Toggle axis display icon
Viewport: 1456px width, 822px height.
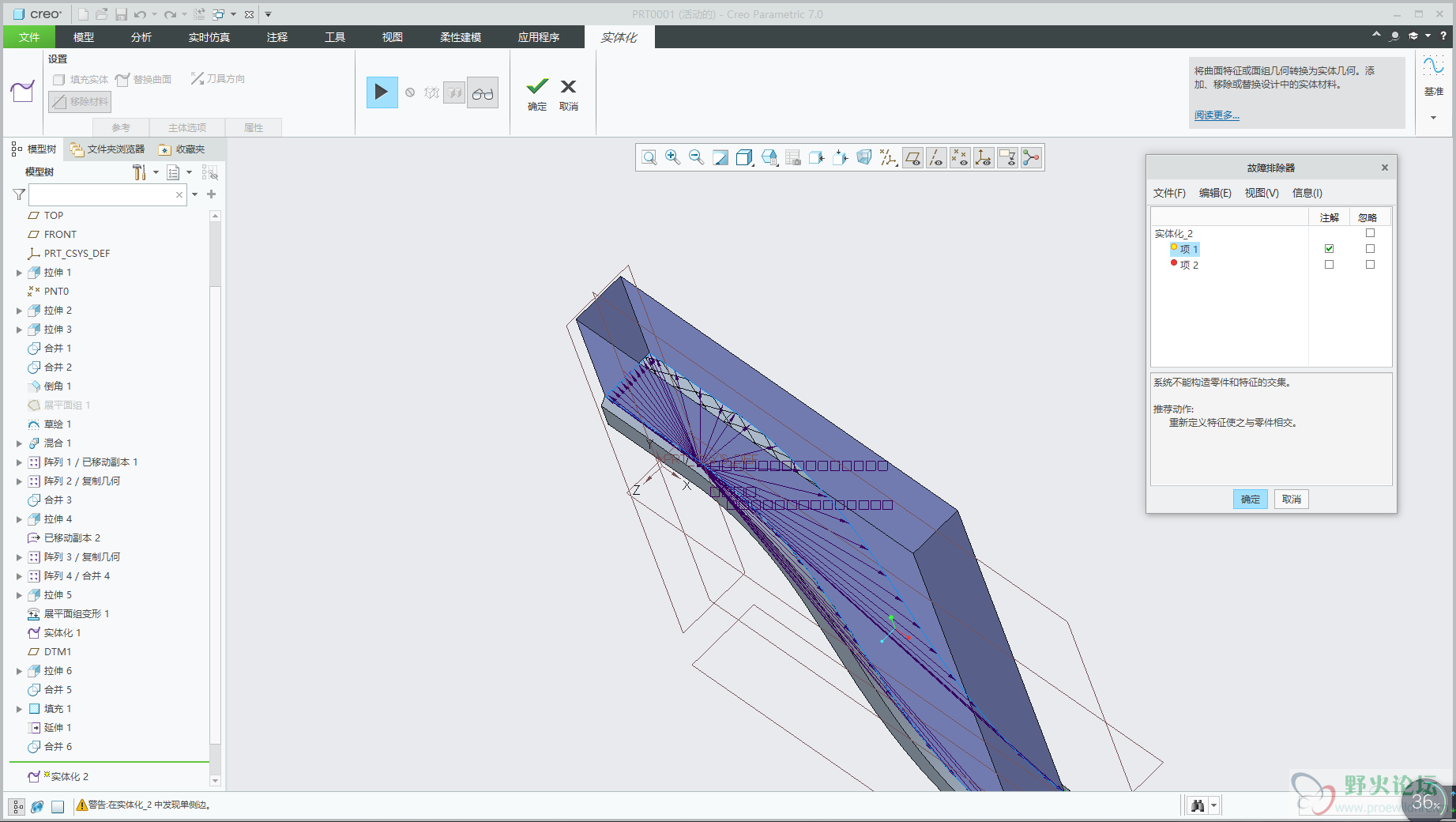(x=936, y=158)
